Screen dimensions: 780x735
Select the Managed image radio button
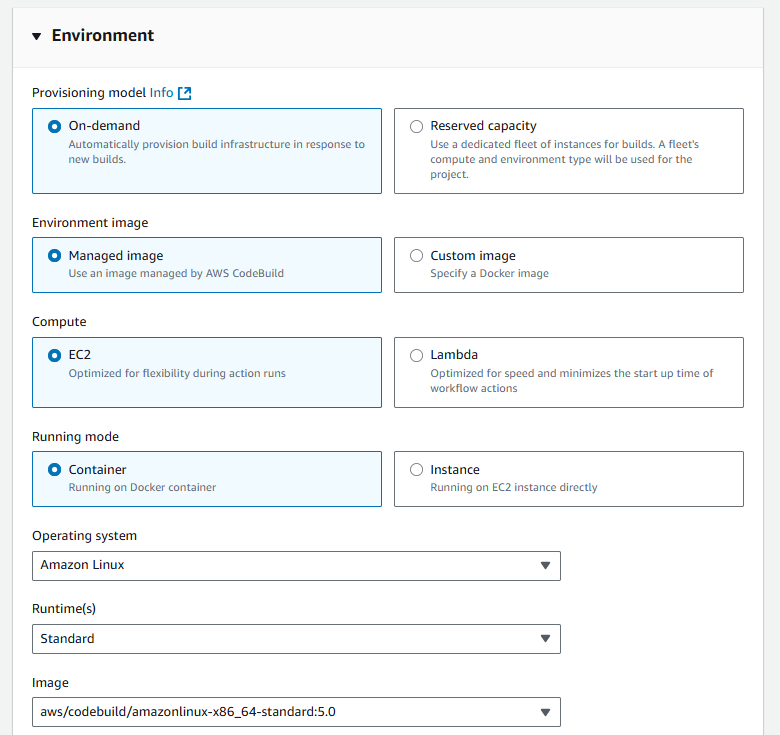point(54,256)
